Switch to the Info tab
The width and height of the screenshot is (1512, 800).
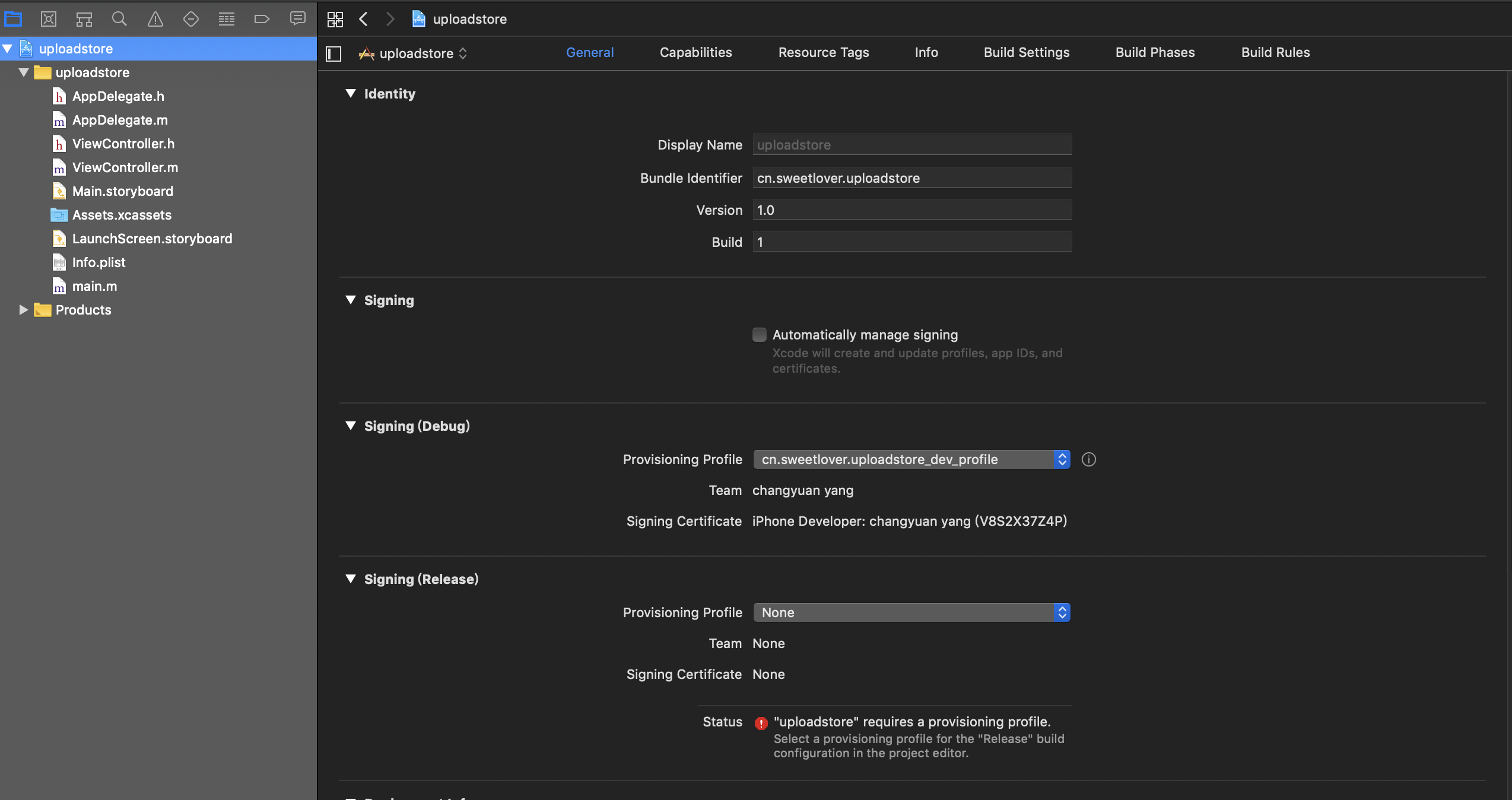click(926, 52)
